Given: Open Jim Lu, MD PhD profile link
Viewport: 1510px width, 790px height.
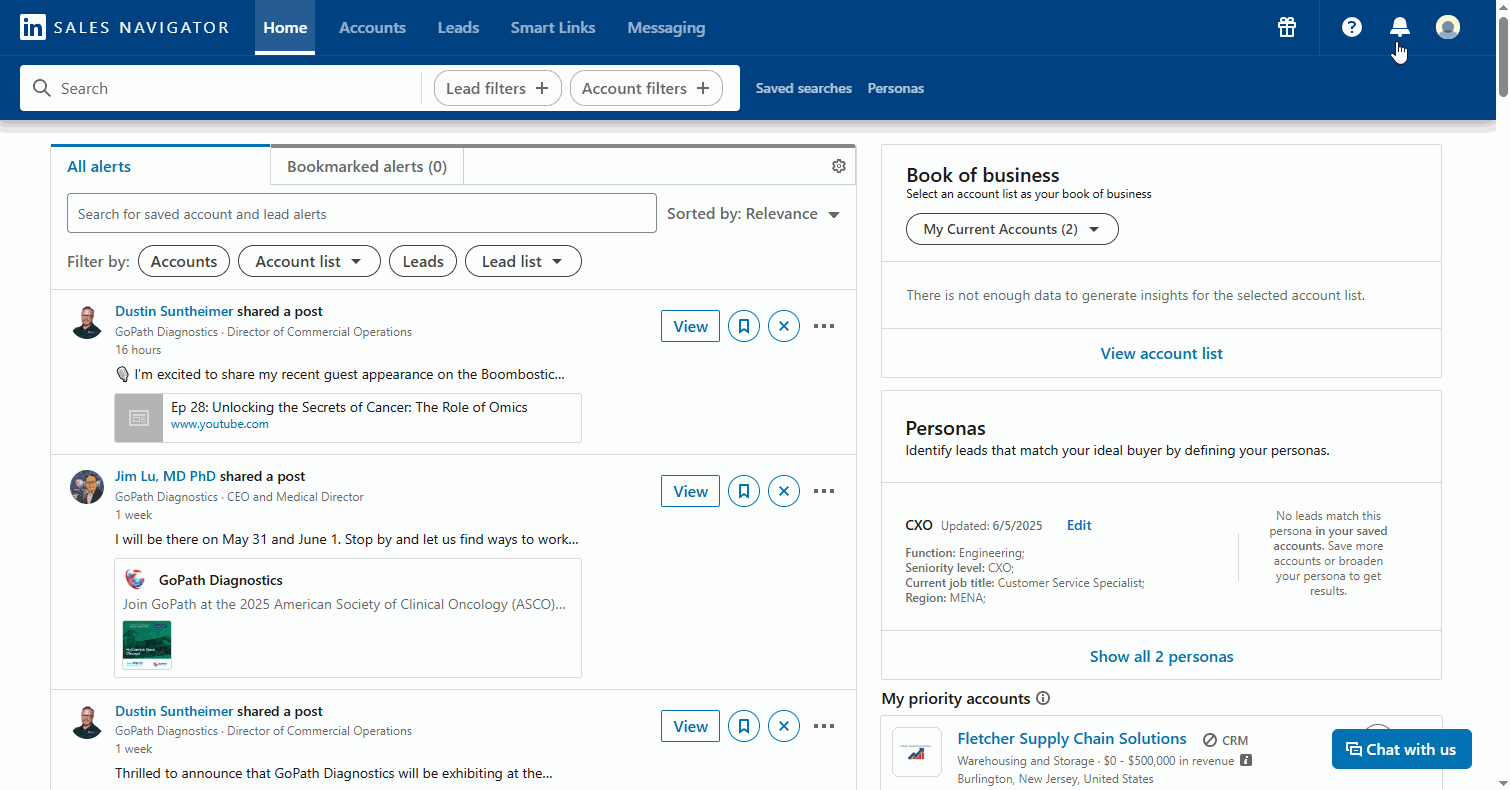Looking at the screenshot, I should (165, 476).
